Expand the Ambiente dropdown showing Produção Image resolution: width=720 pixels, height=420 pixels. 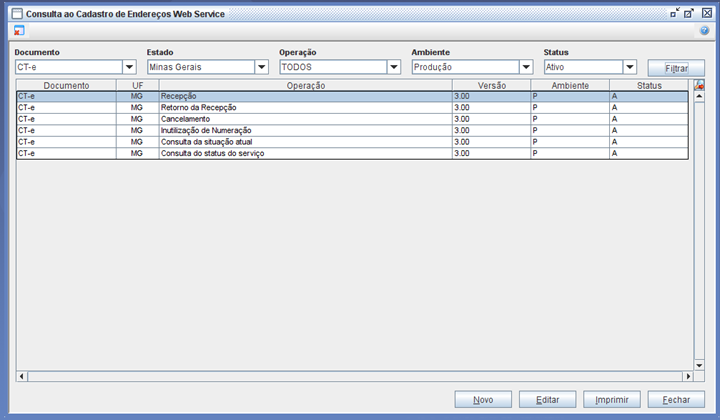click(526, 67)
